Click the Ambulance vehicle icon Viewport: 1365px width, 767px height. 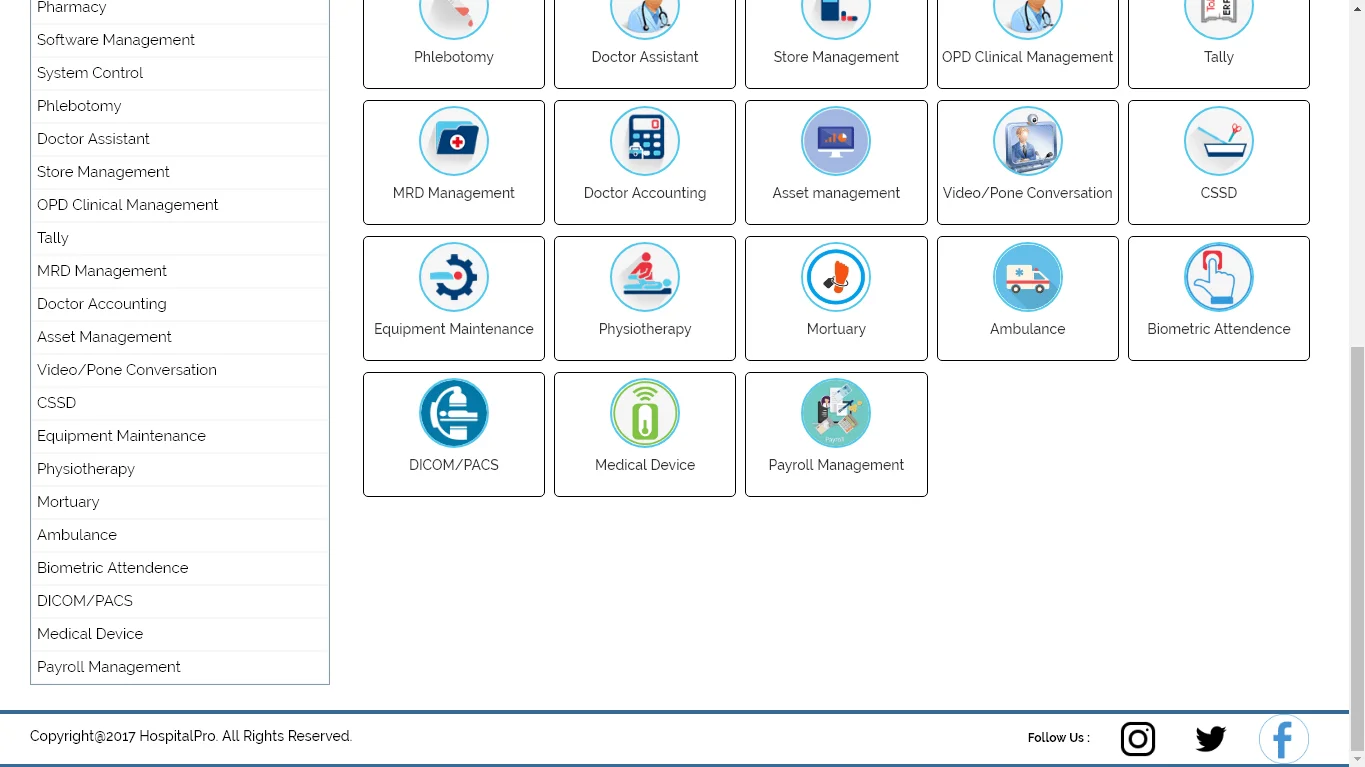click(1027, 277)
